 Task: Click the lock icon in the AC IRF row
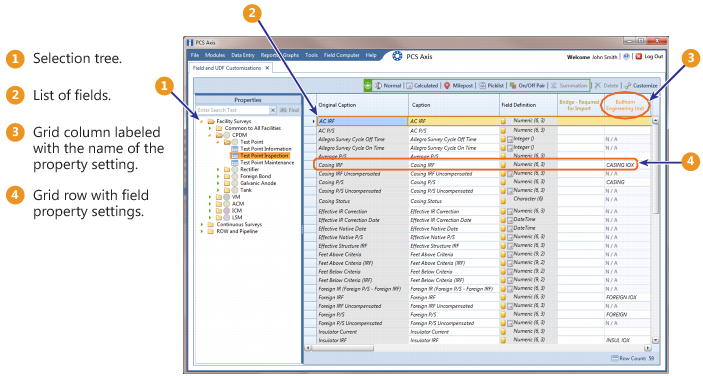503,121
